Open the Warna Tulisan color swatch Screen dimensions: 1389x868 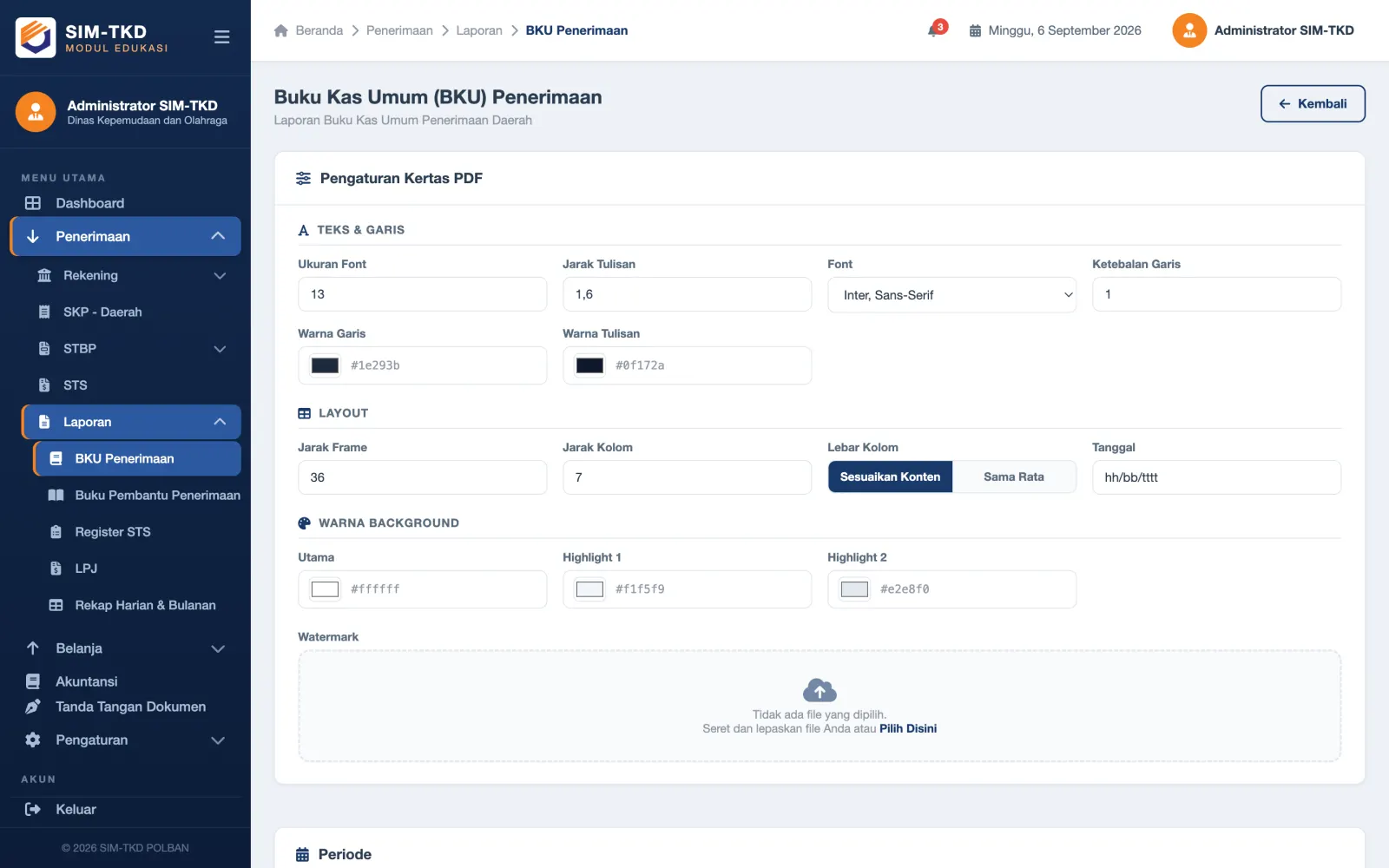pos(590,365)
